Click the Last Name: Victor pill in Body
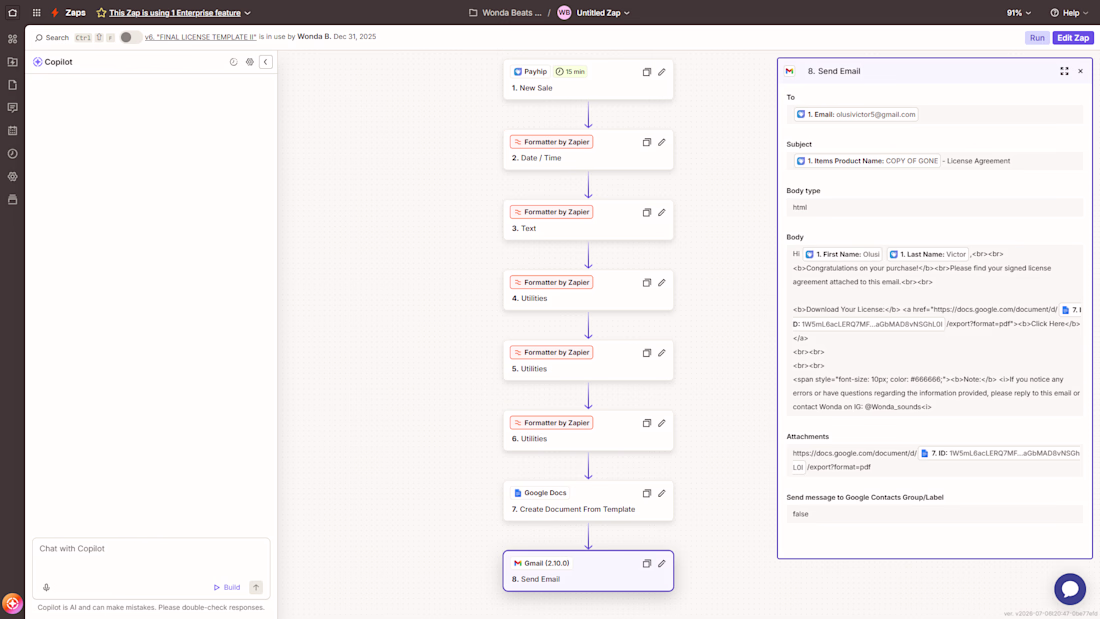 click(927, 254)
